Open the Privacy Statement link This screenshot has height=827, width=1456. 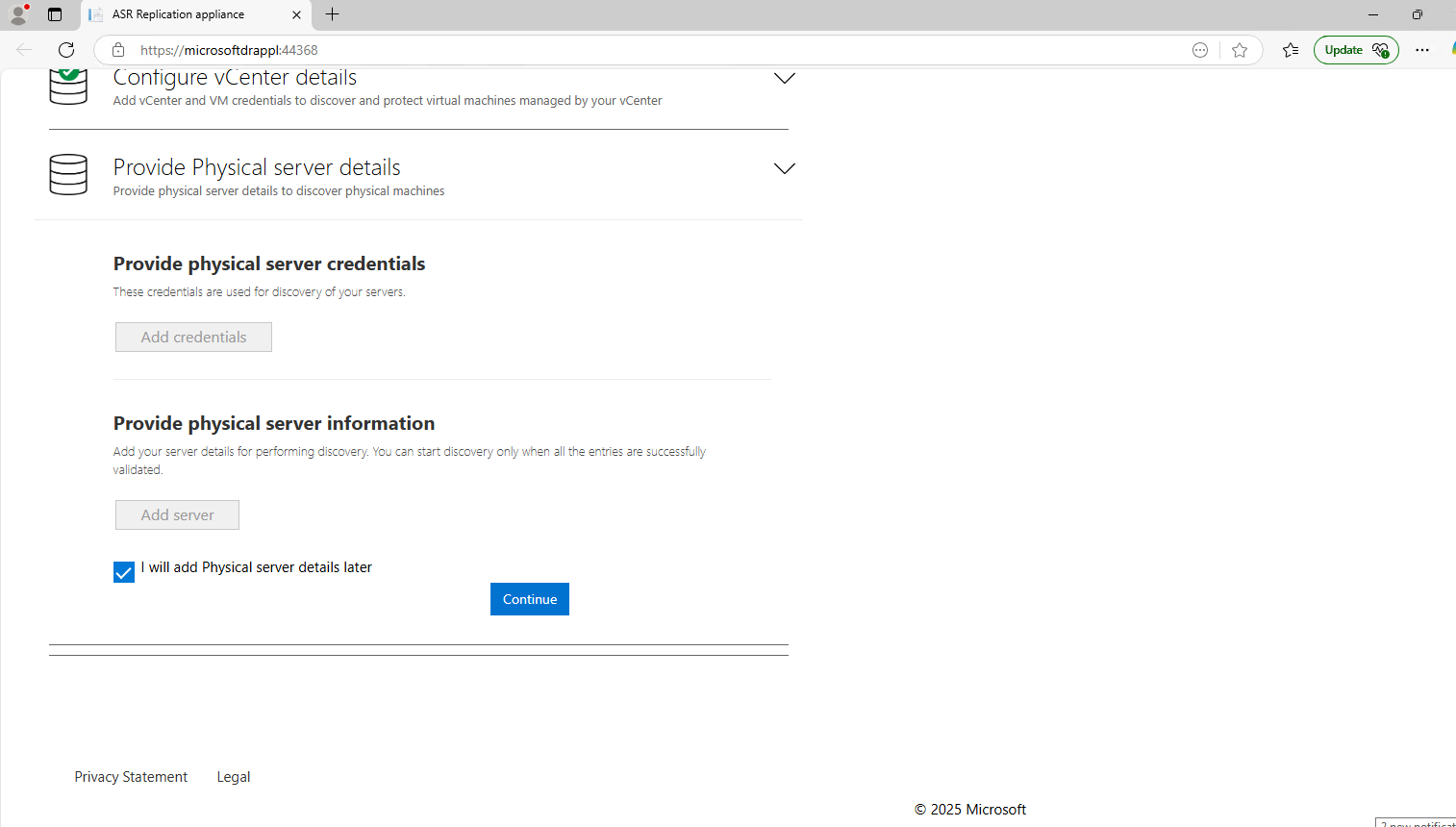131,777
